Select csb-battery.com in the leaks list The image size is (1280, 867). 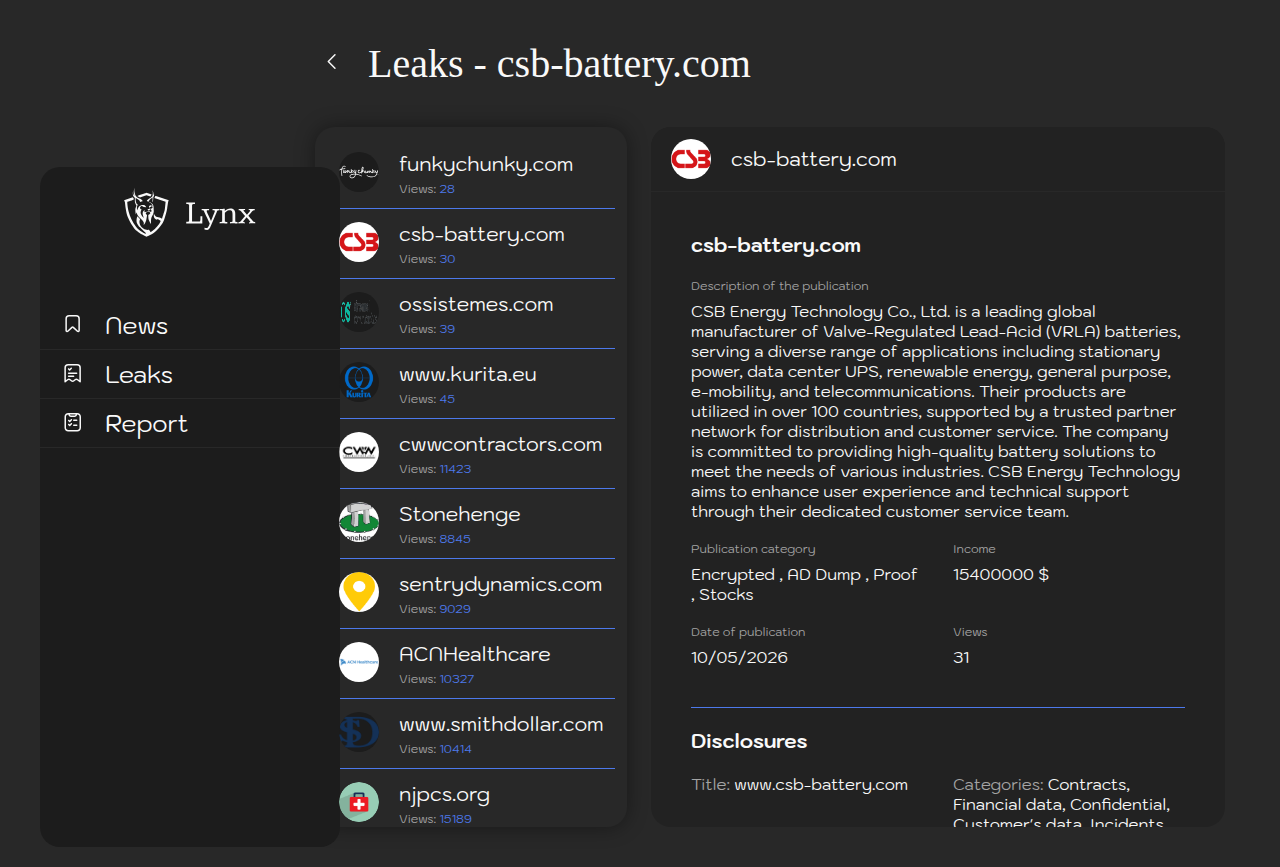[471, 244]
